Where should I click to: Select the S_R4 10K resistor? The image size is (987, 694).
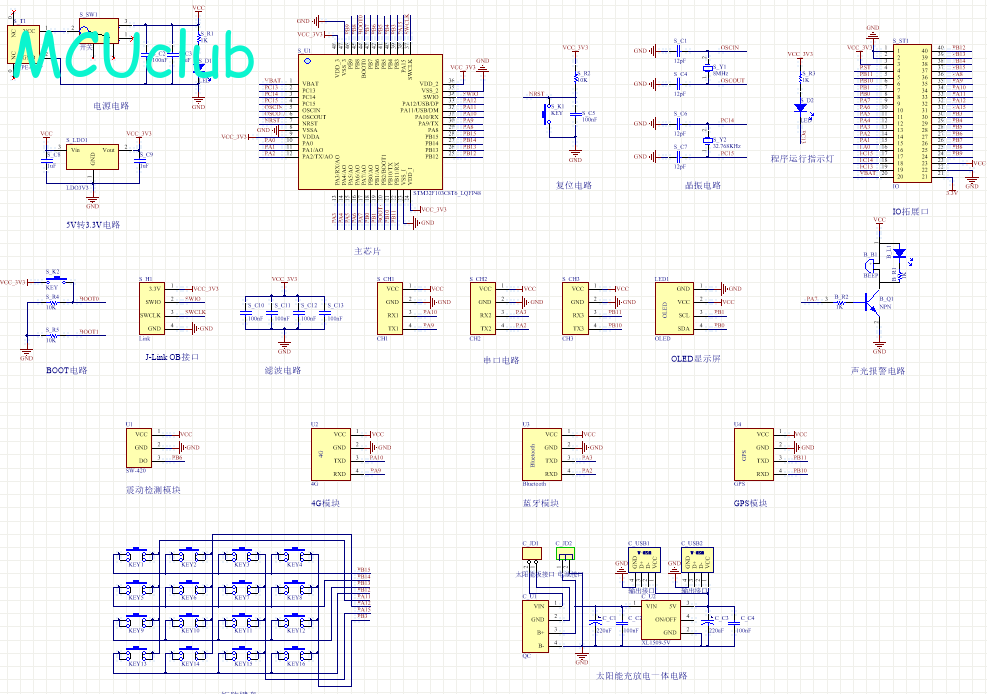52,302
